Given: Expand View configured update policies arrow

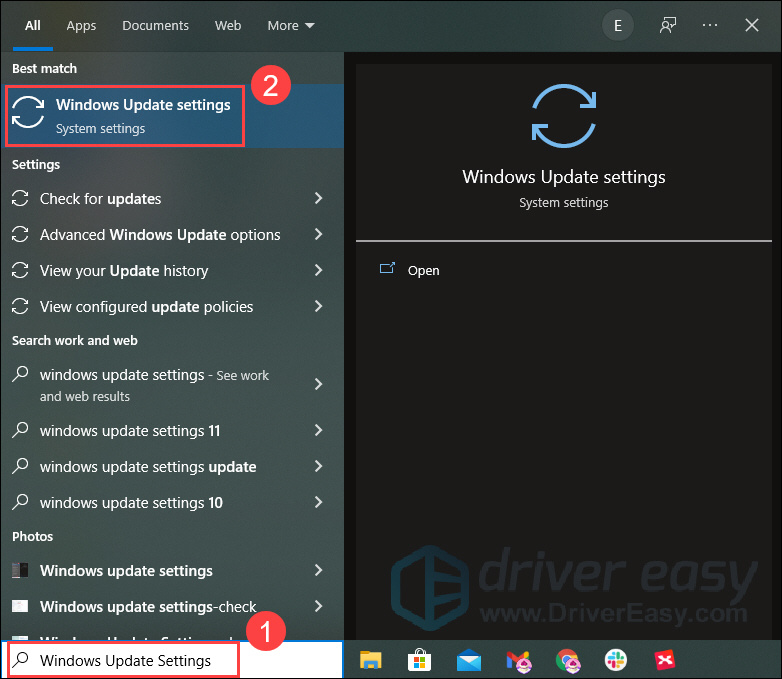Looking at the screenshot, I should pyautogui.click(x=318, y=306).
